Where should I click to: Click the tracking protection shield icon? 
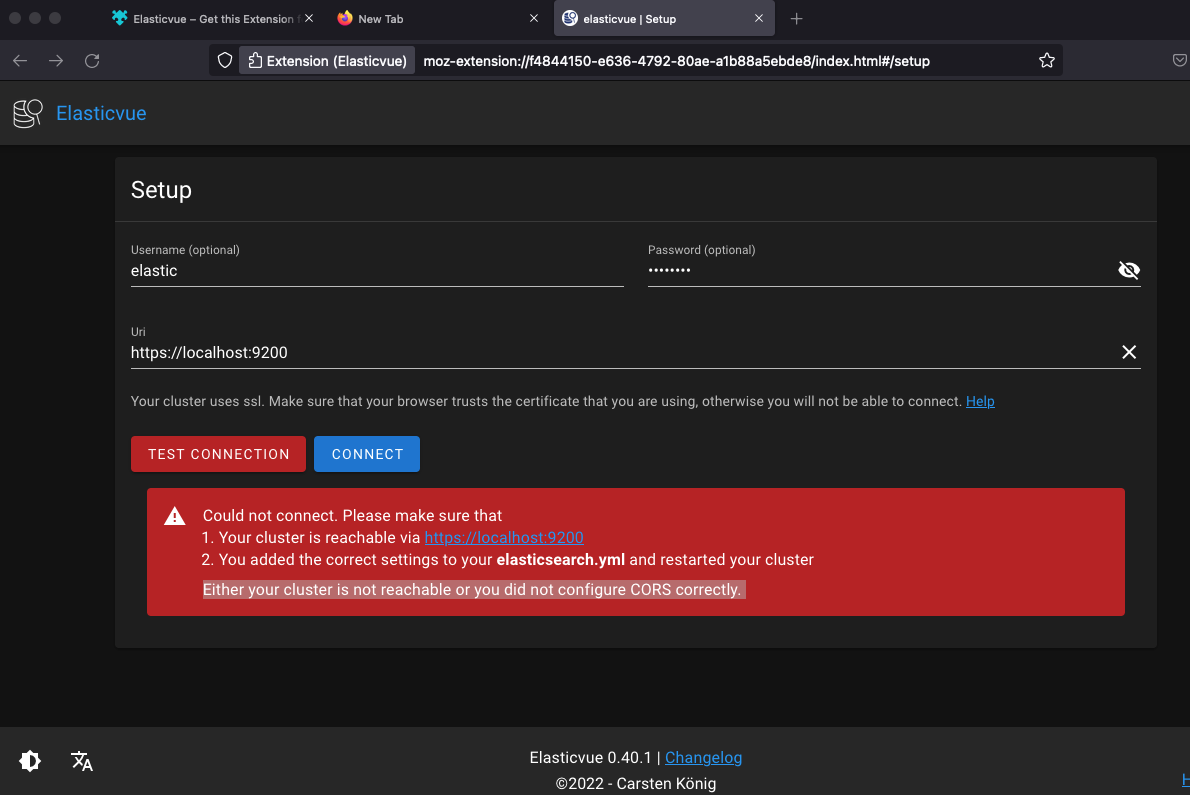click(x=224, y=60)
